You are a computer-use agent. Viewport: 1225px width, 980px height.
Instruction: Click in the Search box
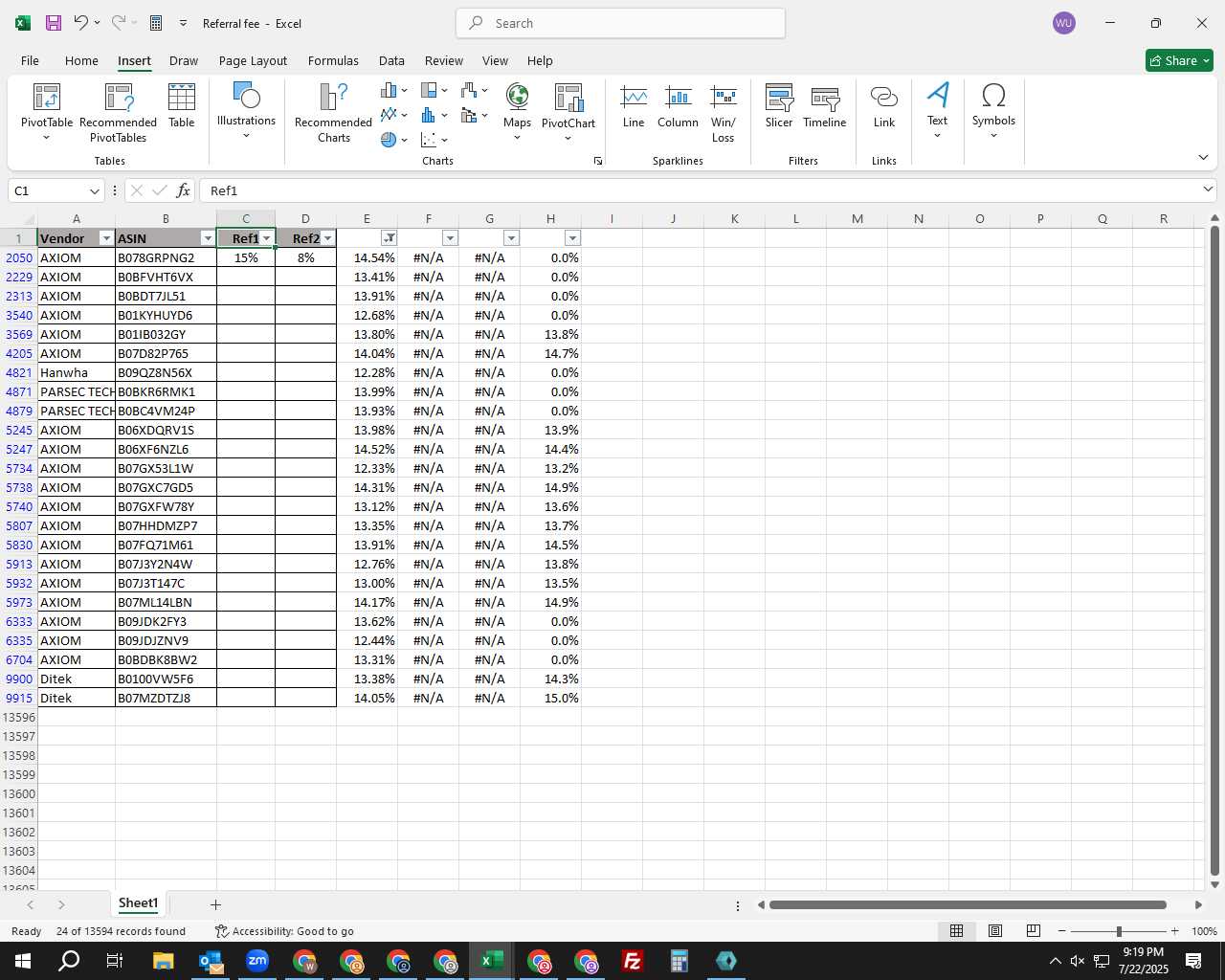click(x=620, y=23)
